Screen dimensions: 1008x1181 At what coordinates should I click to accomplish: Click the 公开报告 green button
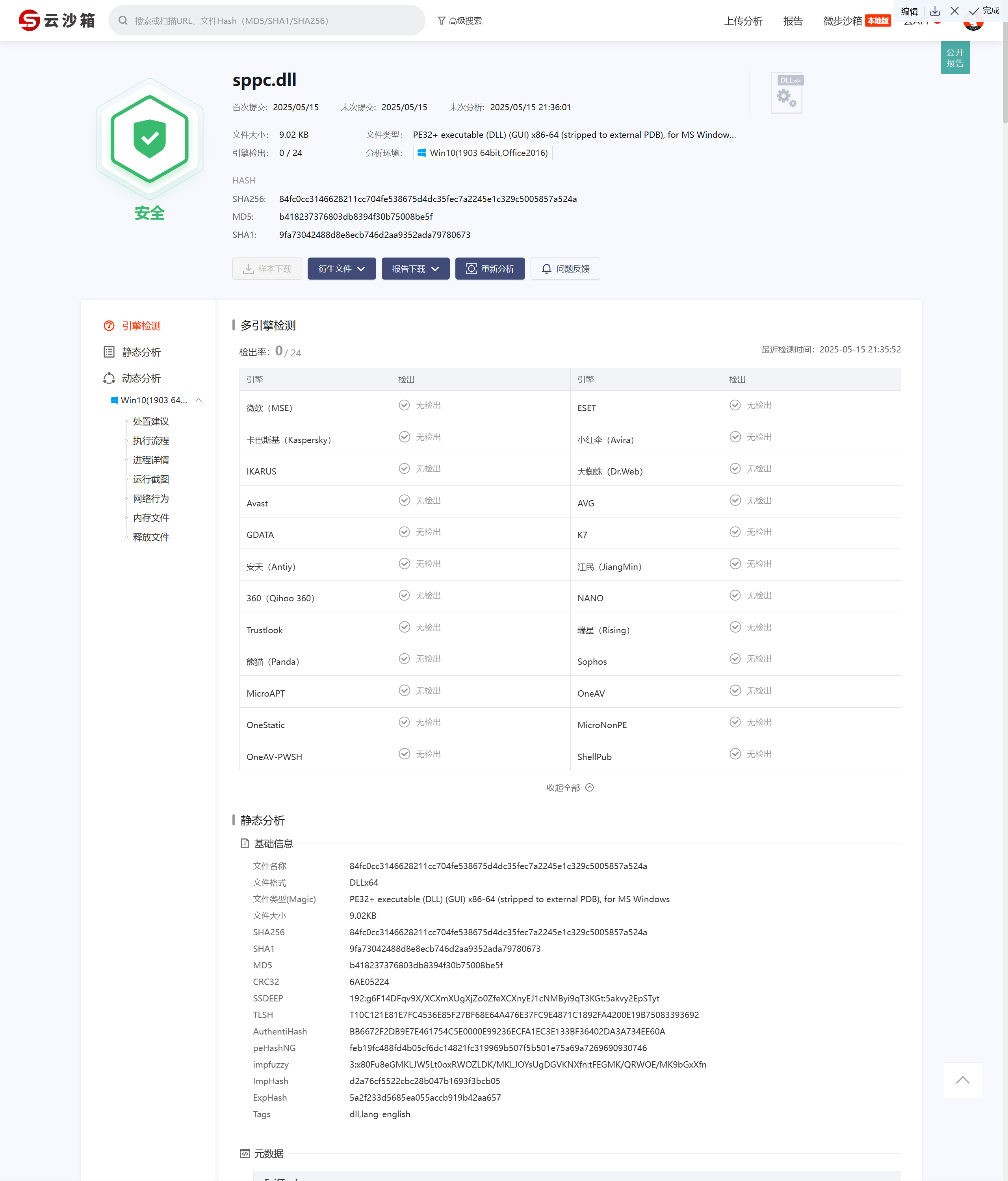coord(955,57)
